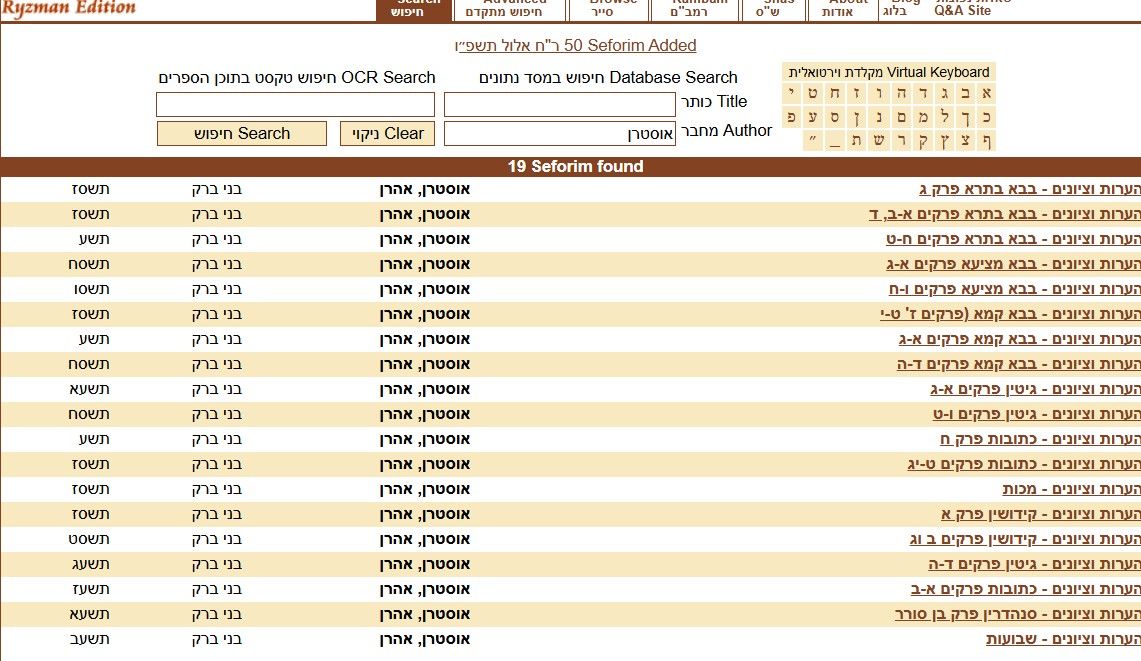Open 'הערות וציונים - קידושין פרק א'

1041,515
